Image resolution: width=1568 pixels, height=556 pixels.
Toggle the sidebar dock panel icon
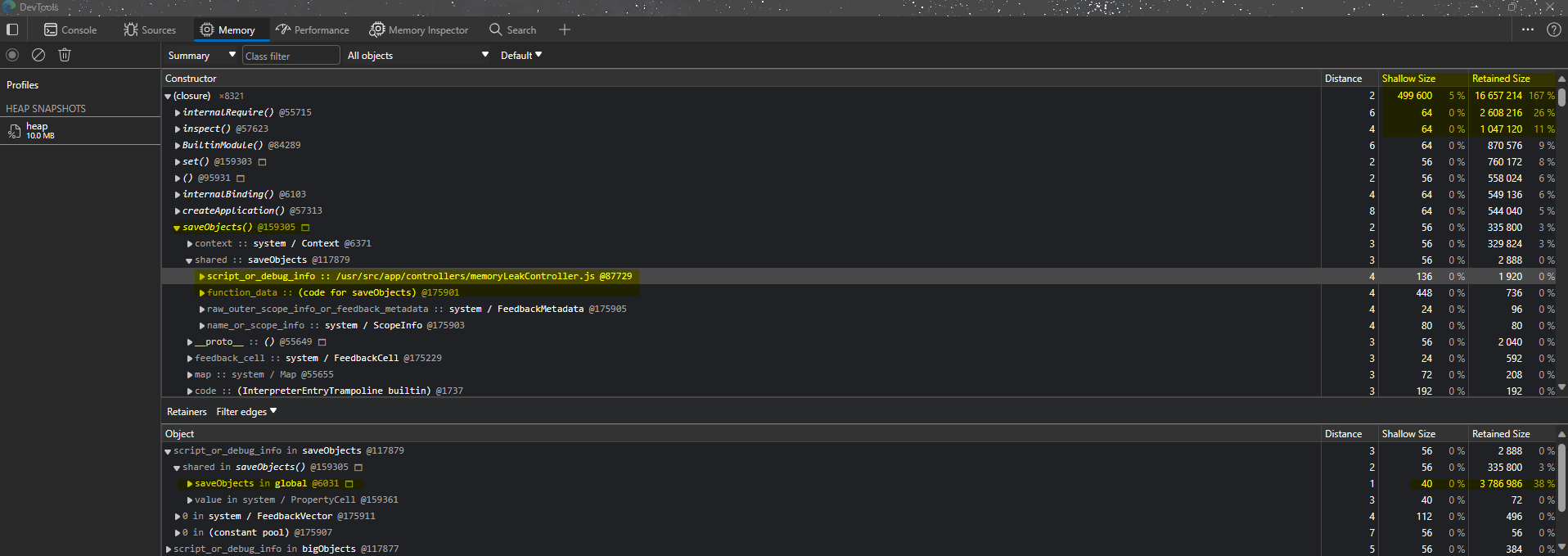click(x=12, y=29)
